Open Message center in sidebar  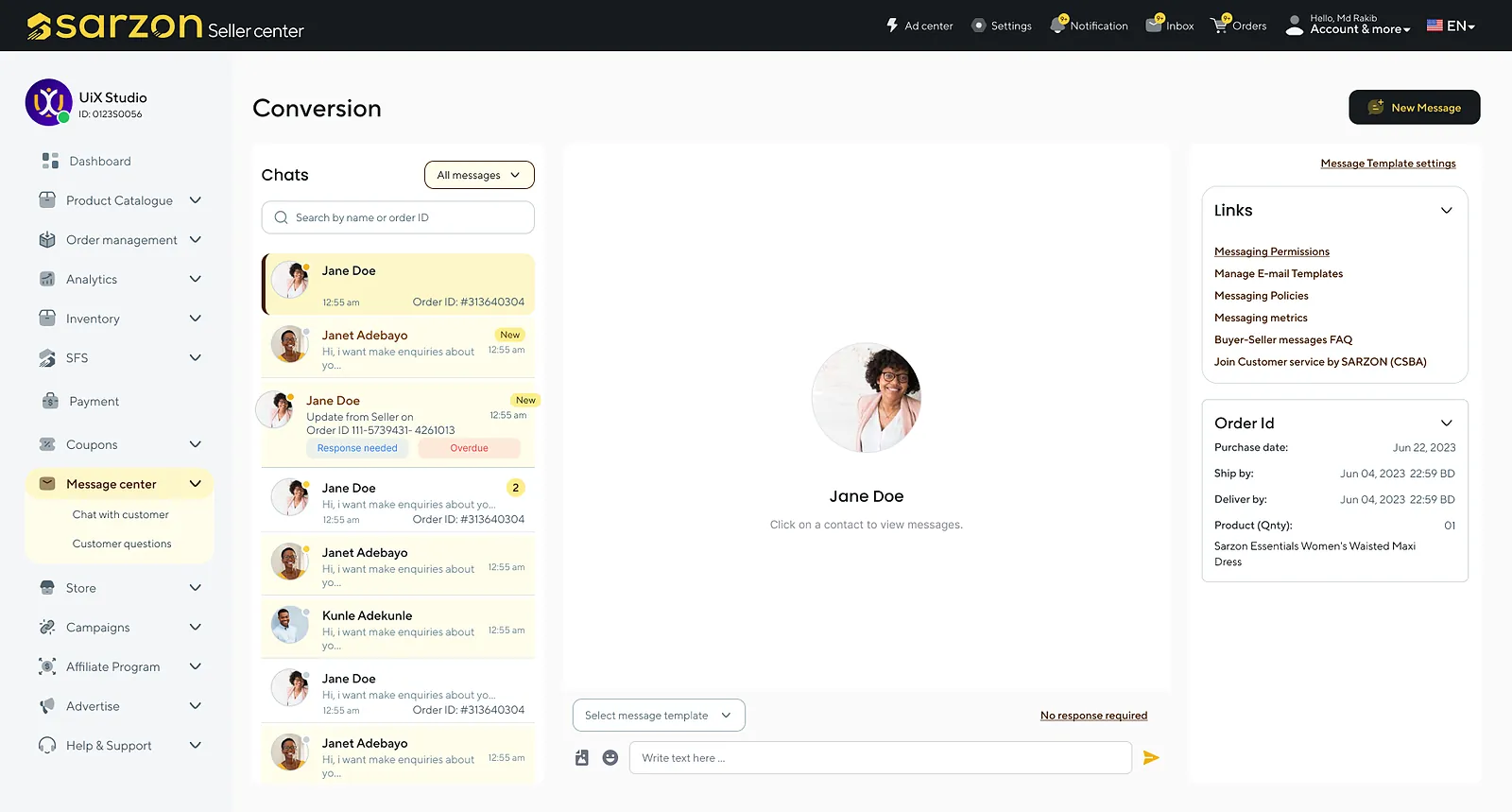[x=120, y=484]
